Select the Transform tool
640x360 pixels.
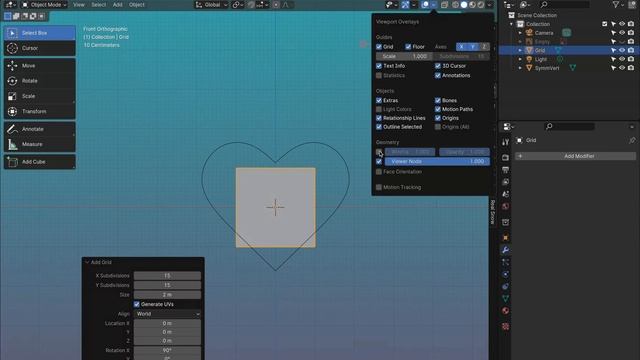pyautogui.click(x=40, y=111)
